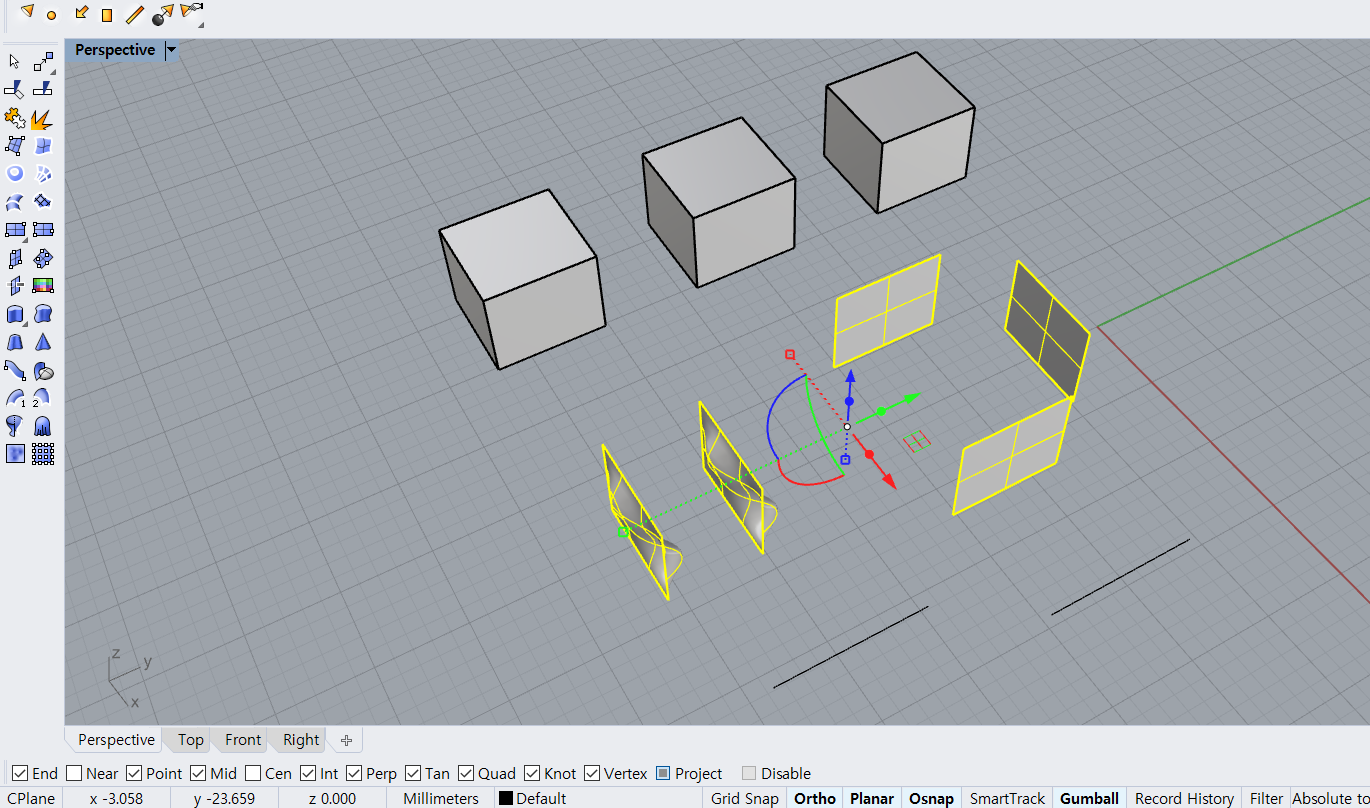
Task: Click the puzzle-piece Join tool
Action: (14, 118)
